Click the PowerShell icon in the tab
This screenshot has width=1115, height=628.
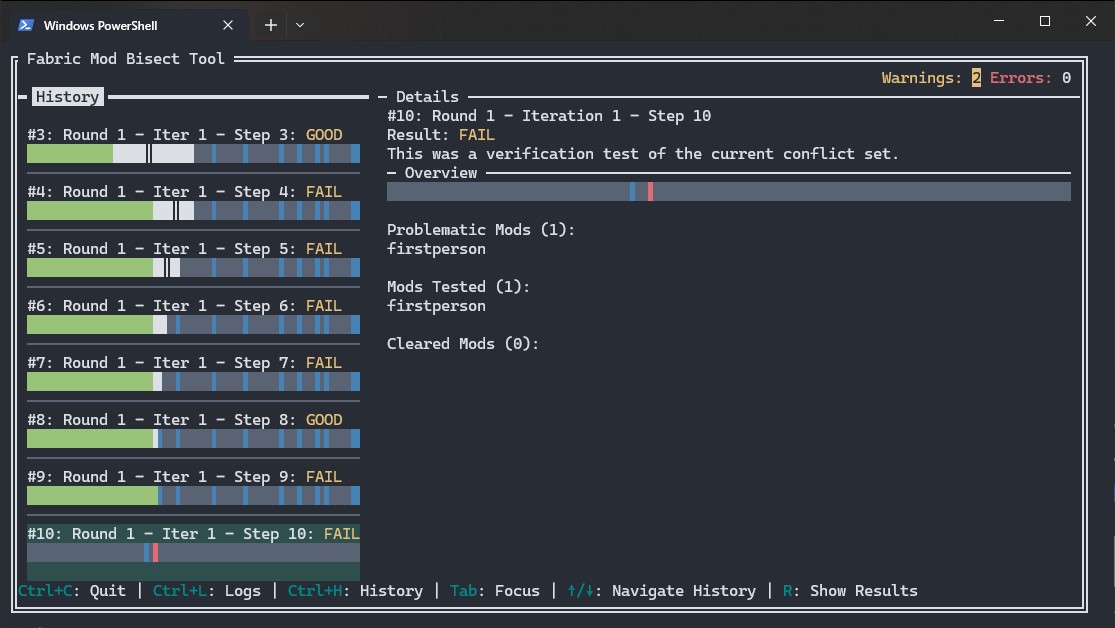(x=26, y=25)
